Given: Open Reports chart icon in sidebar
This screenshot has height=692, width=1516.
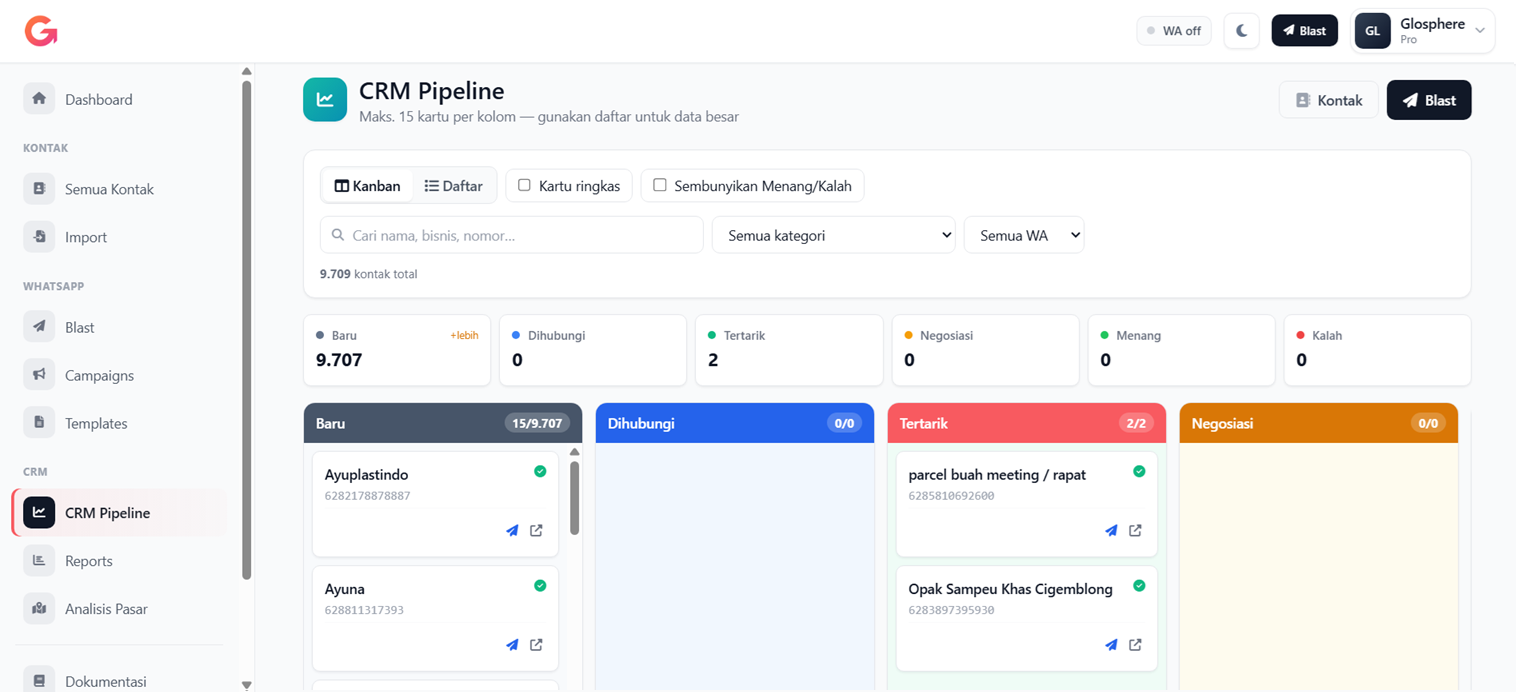Looking at the screenshot, I should (x=39, y=561).
